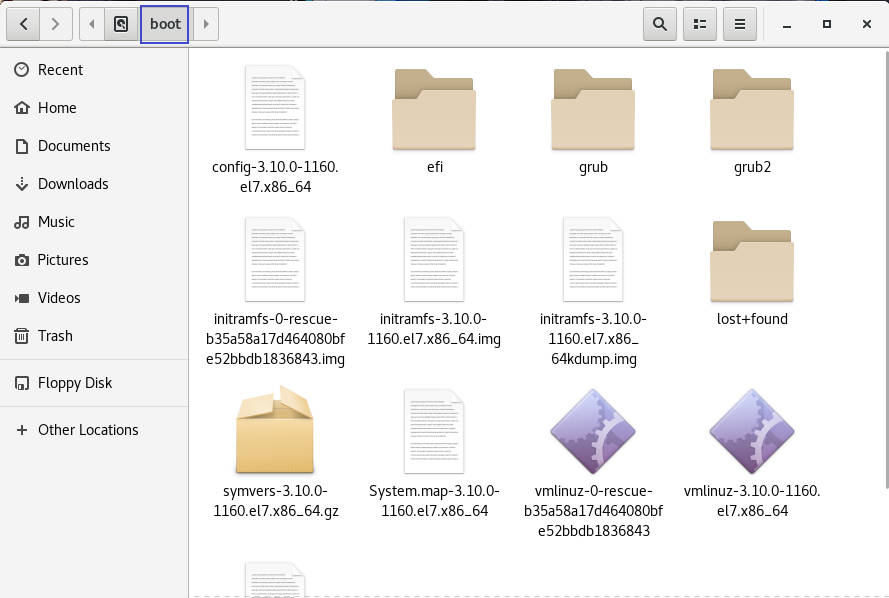Viewport: 889px width, 598px height.
Task: Click the file name symvers-3.10.0-1160.el7.x86_64.gz
Action: pos(276,501)
